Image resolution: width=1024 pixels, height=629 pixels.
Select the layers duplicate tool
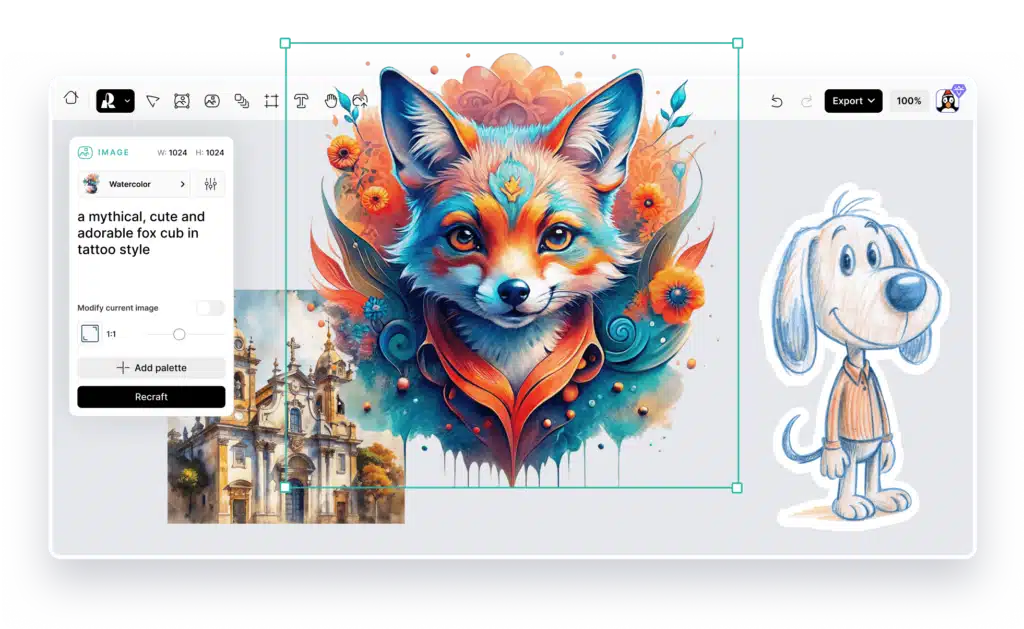click(241, 100)
